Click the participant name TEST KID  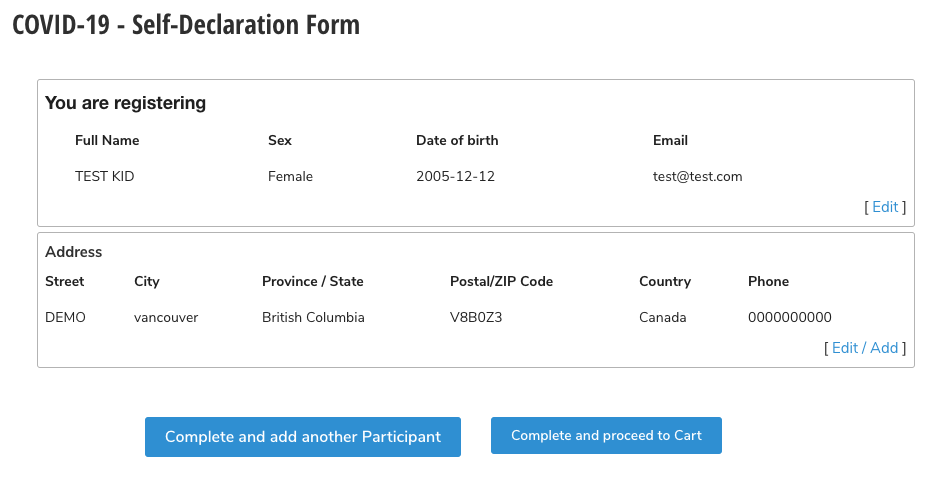point(104,177)
